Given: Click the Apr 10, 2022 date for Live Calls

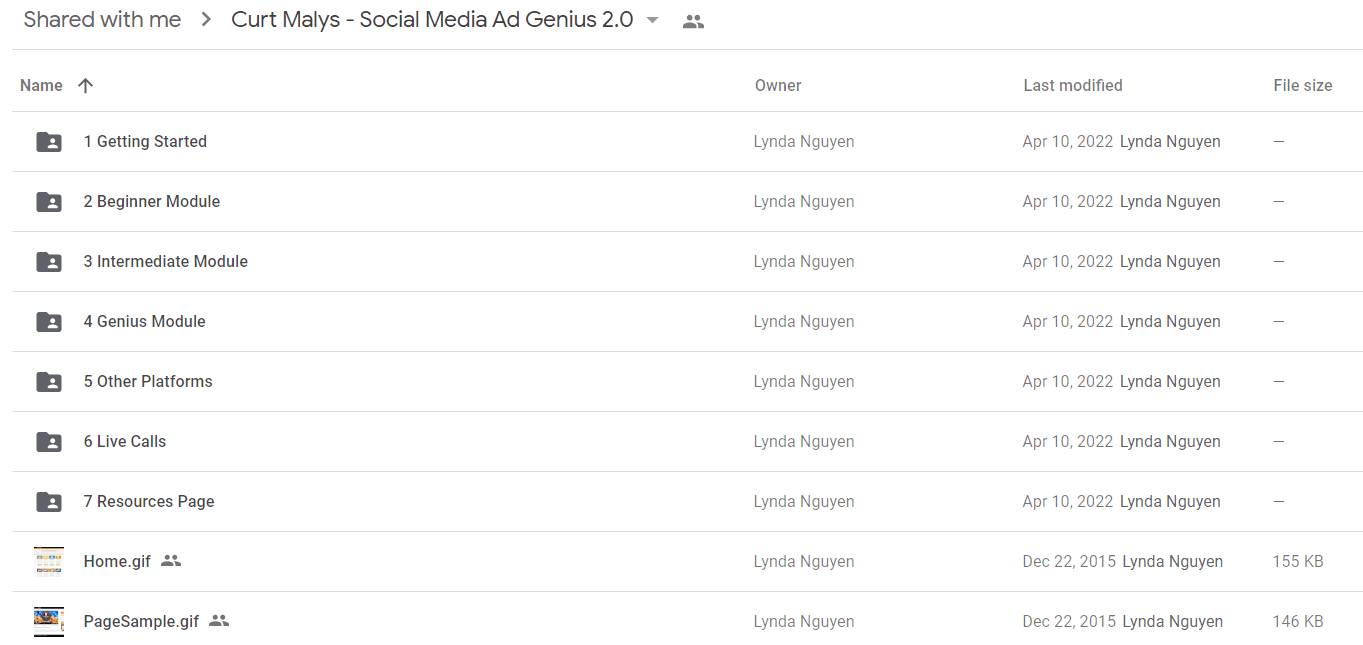Looking at the screenshot, I should [x=1068, y=442].
